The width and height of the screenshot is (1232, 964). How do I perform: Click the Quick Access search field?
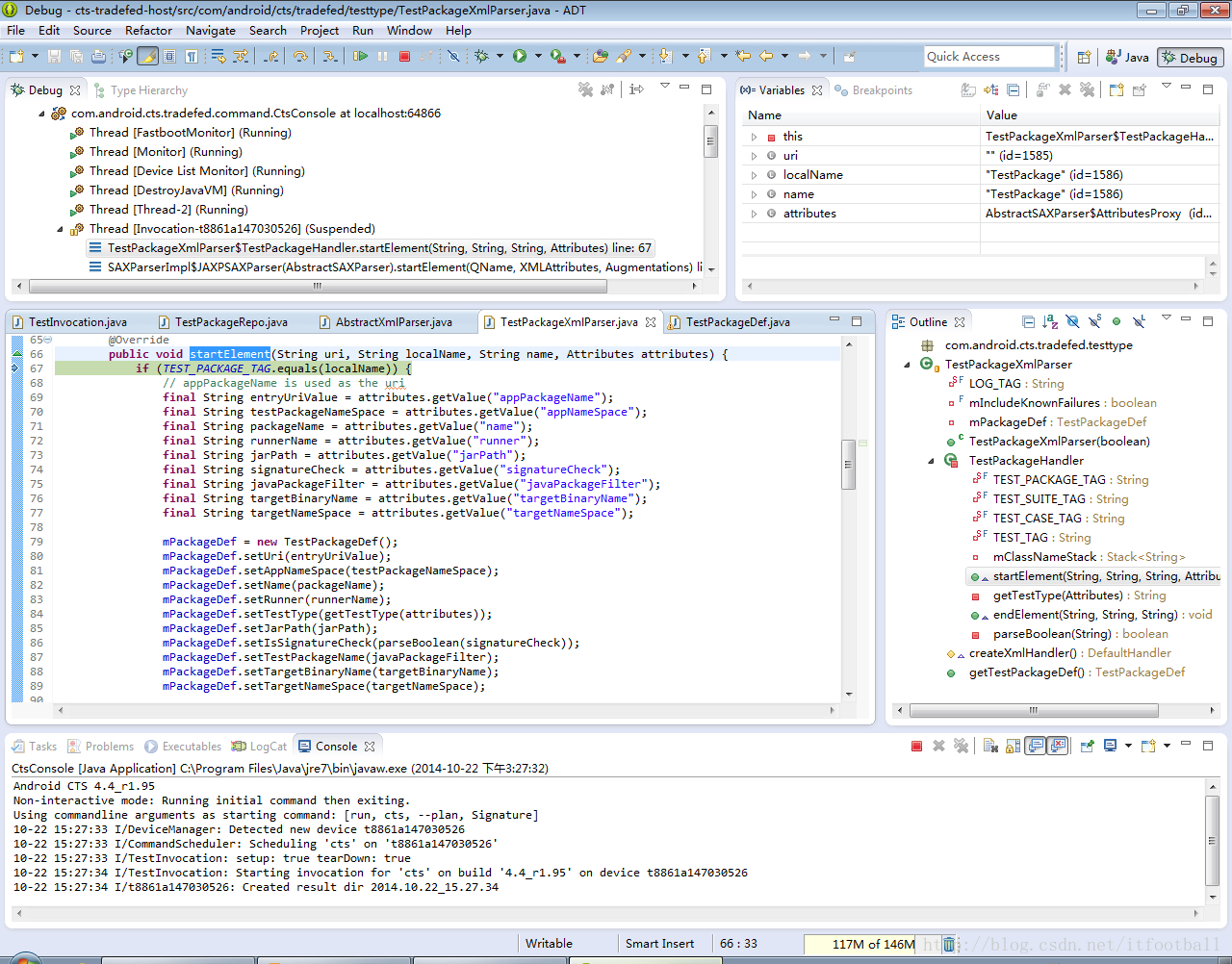click(x=988, y=57)
